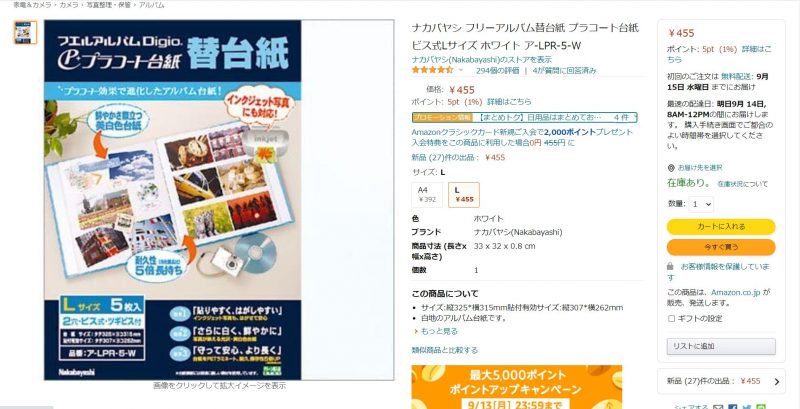Viewport: 800px width, 409px height.
Task: Expand the promotion info dropdown bar
Action: coord(524,117)
